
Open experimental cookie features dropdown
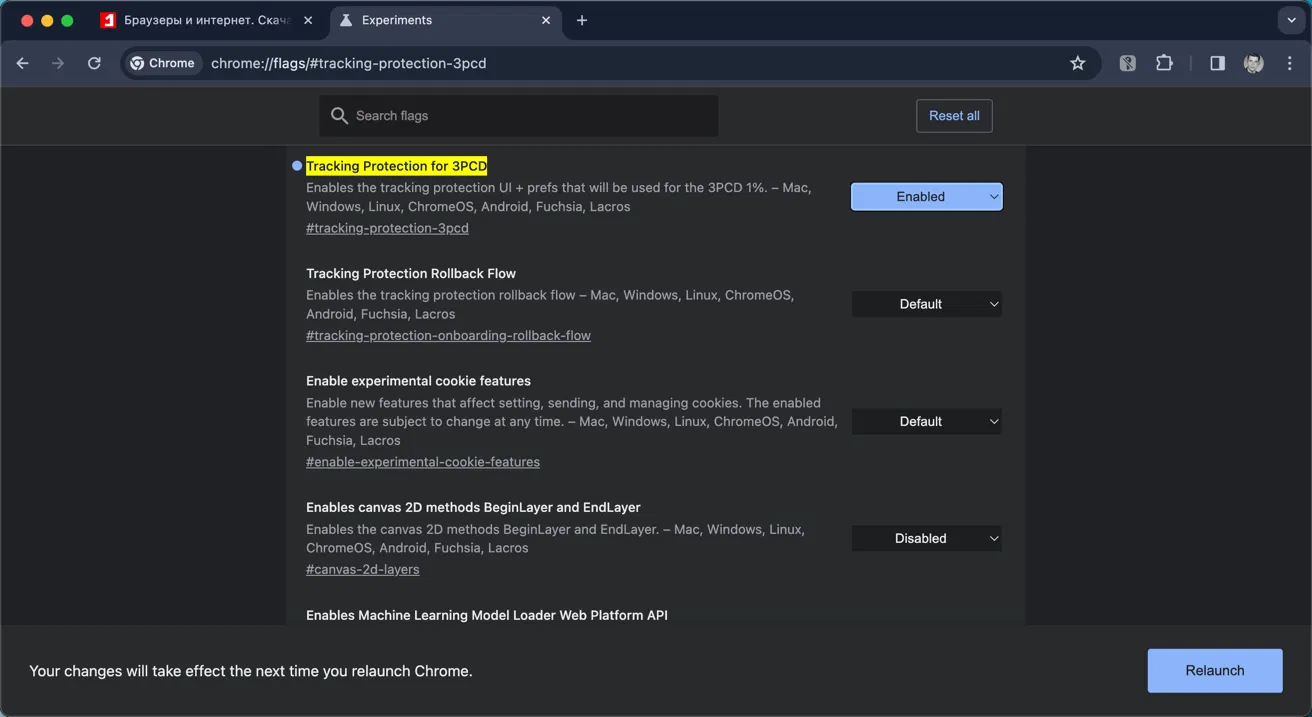coord(926,422)
